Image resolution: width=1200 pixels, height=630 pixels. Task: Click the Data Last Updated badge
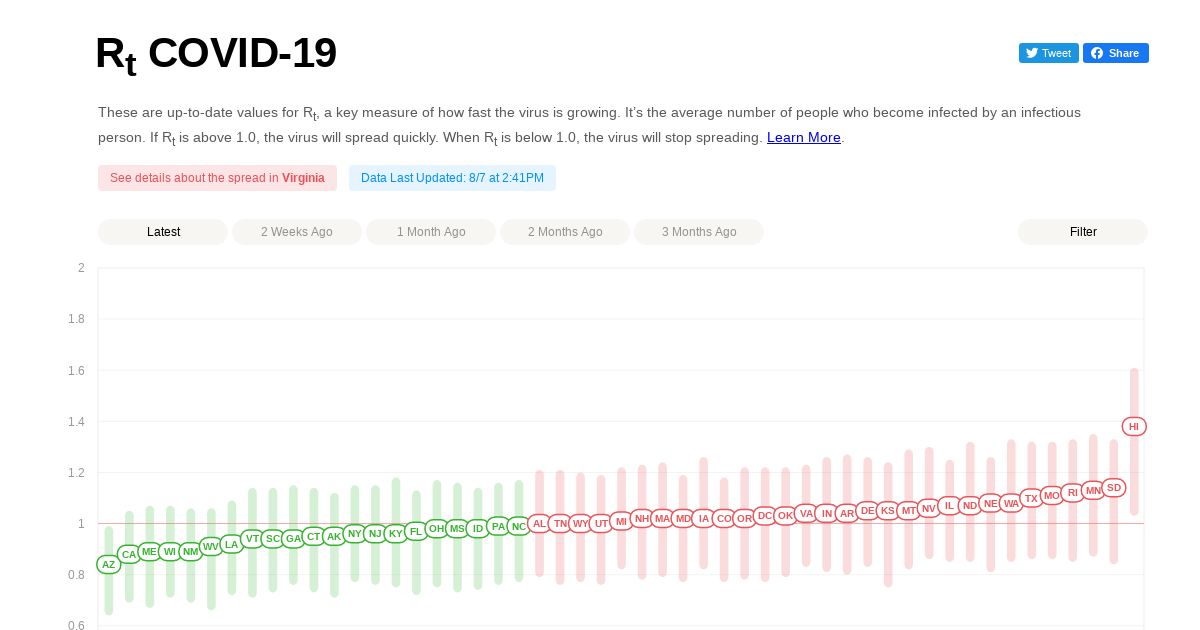452,178
